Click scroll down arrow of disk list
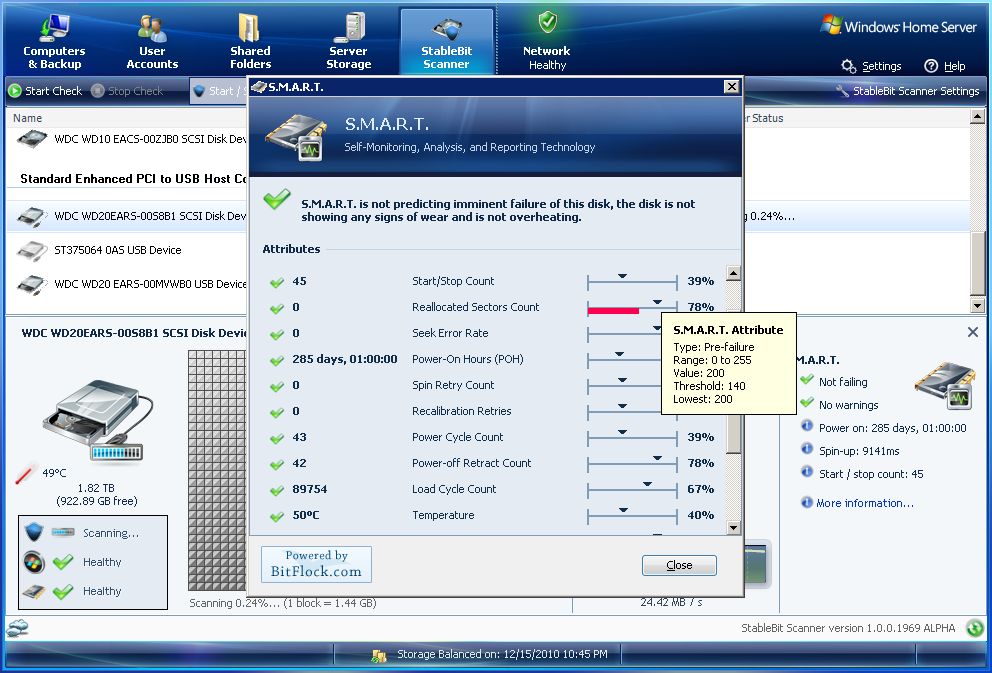This screenshot has height=673, width=992. coord(977,306)
